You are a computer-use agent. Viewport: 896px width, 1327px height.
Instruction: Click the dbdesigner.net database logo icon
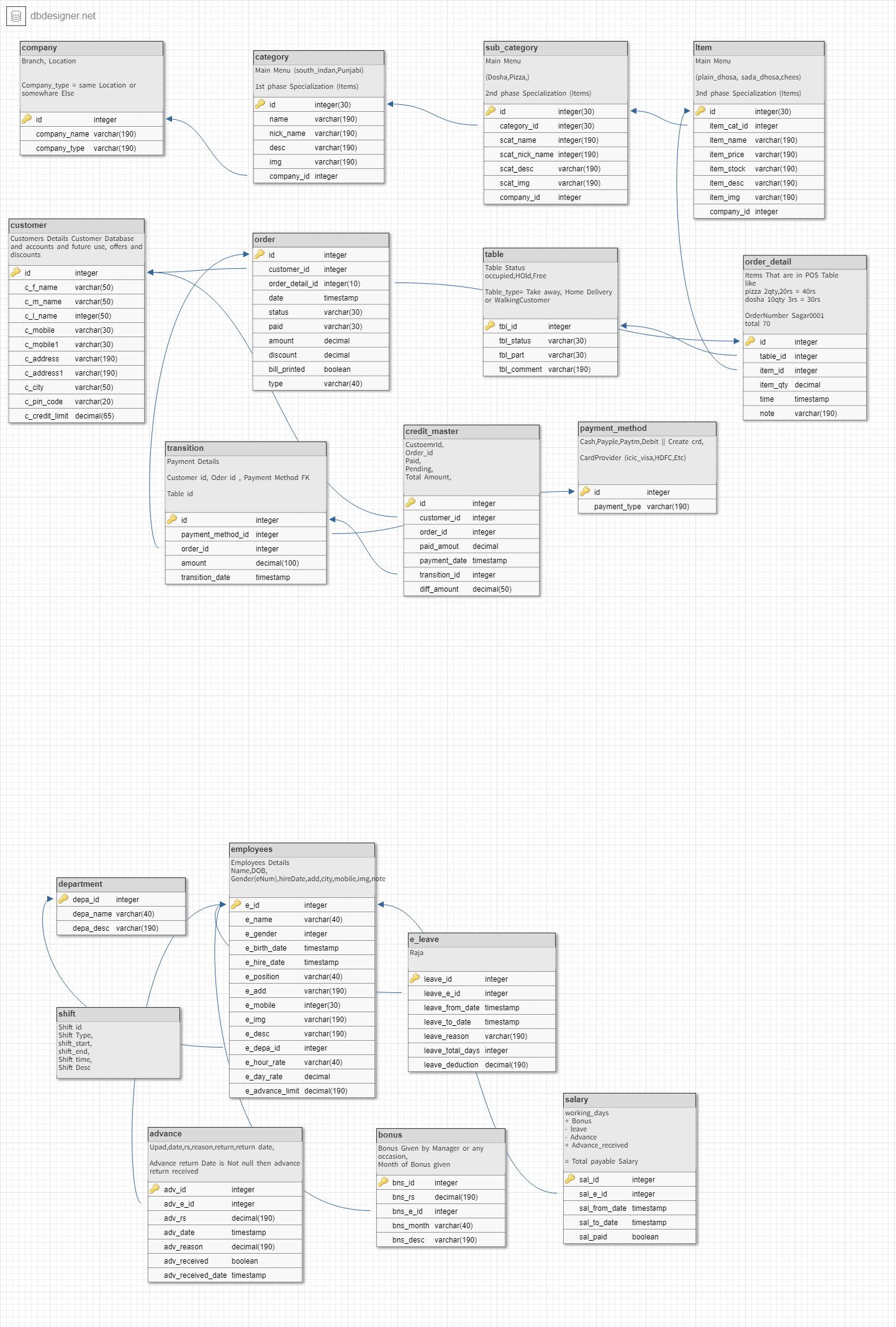click(x=16, y=16)
